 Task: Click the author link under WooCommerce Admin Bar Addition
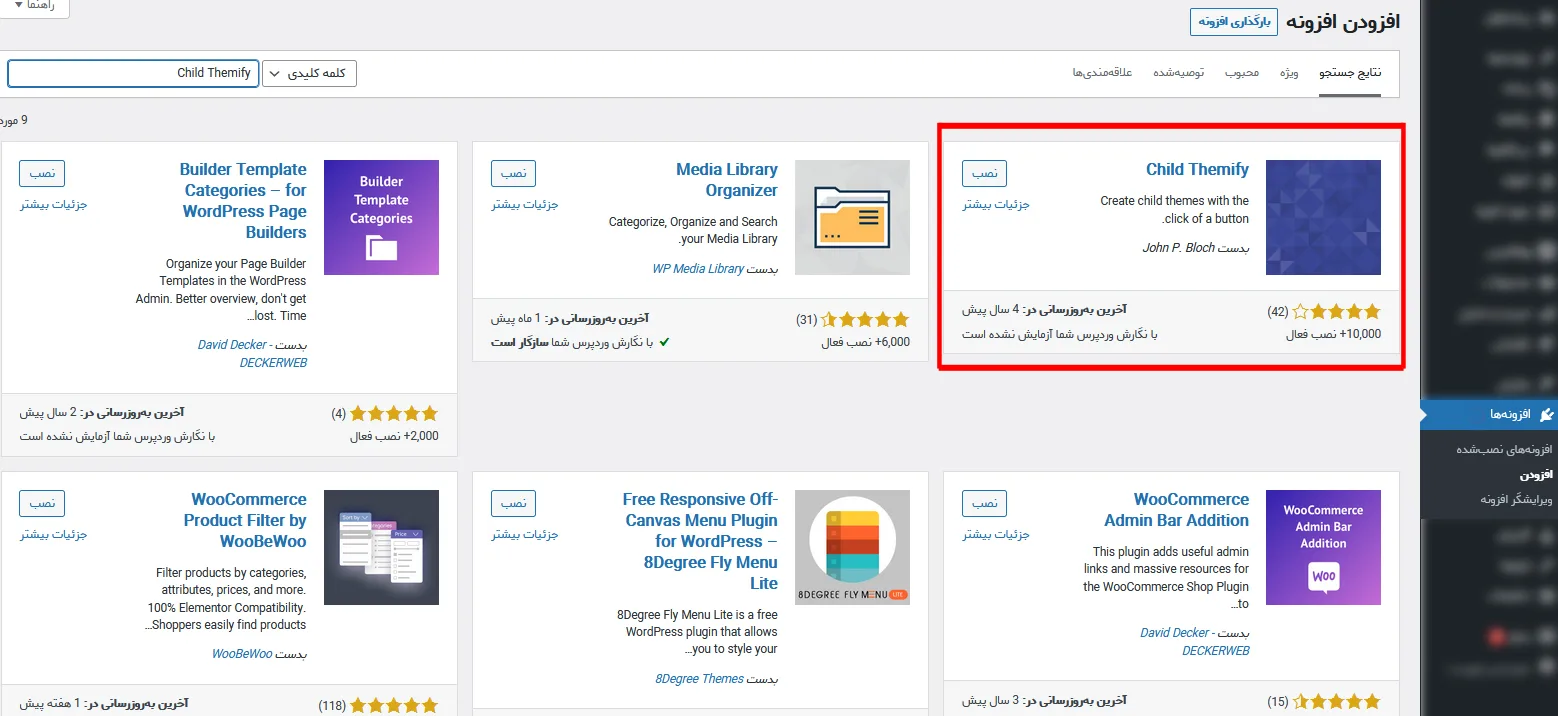pos(1195,642)
